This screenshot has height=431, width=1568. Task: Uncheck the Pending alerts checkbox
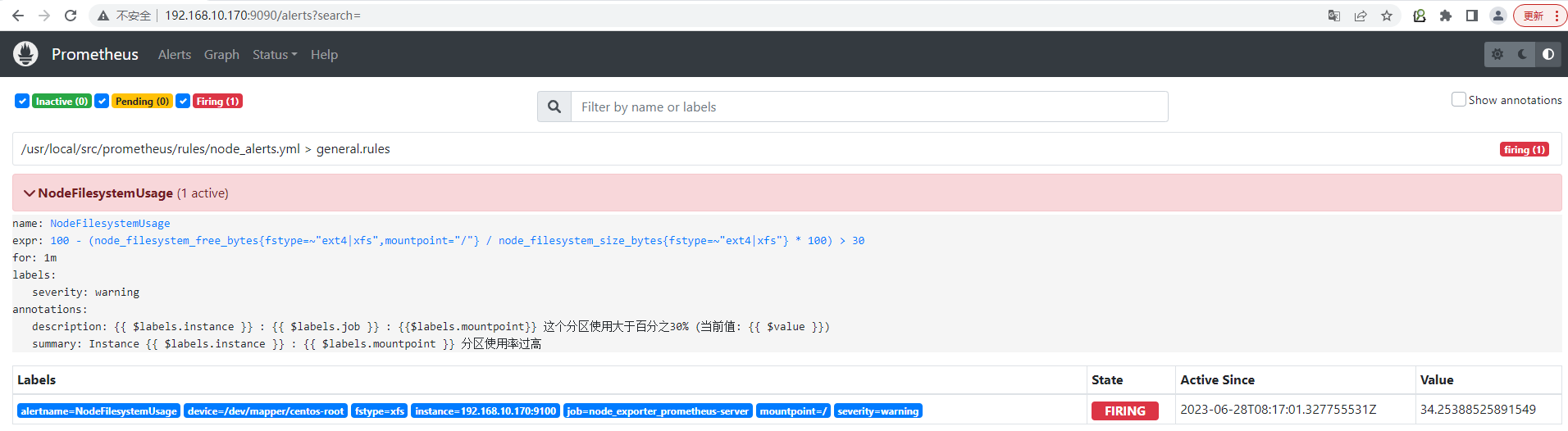click(102, 101)
